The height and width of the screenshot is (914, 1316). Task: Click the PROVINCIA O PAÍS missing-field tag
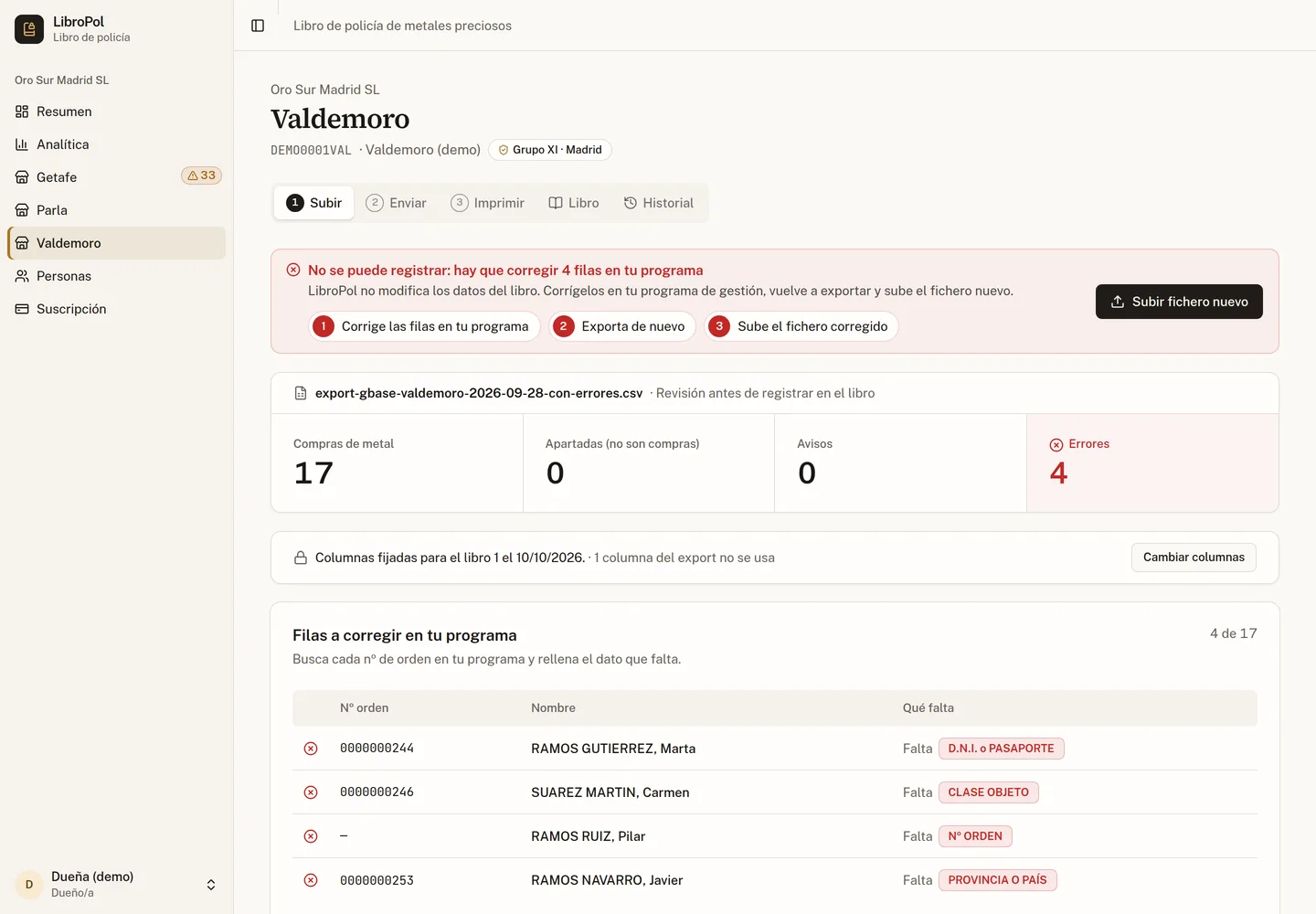pyautogui.click(x=997, y=880)
